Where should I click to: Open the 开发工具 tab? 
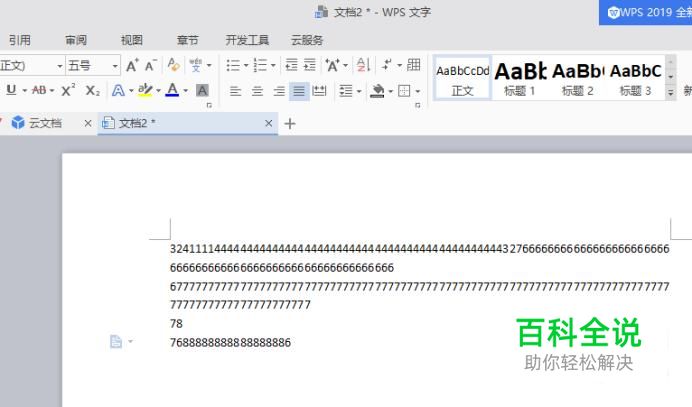247,40
